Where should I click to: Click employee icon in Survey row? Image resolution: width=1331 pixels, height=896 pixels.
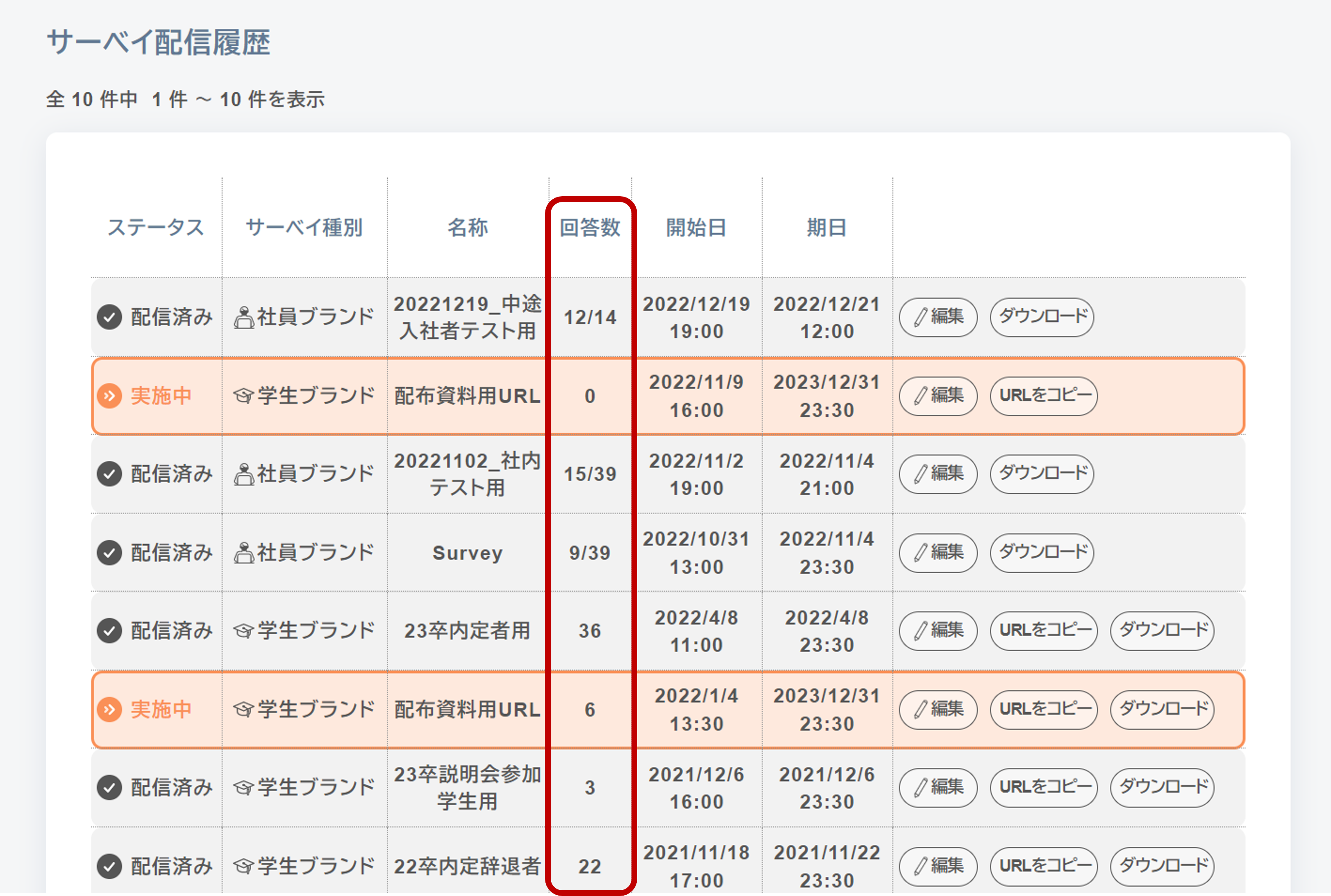click(244, 553)
